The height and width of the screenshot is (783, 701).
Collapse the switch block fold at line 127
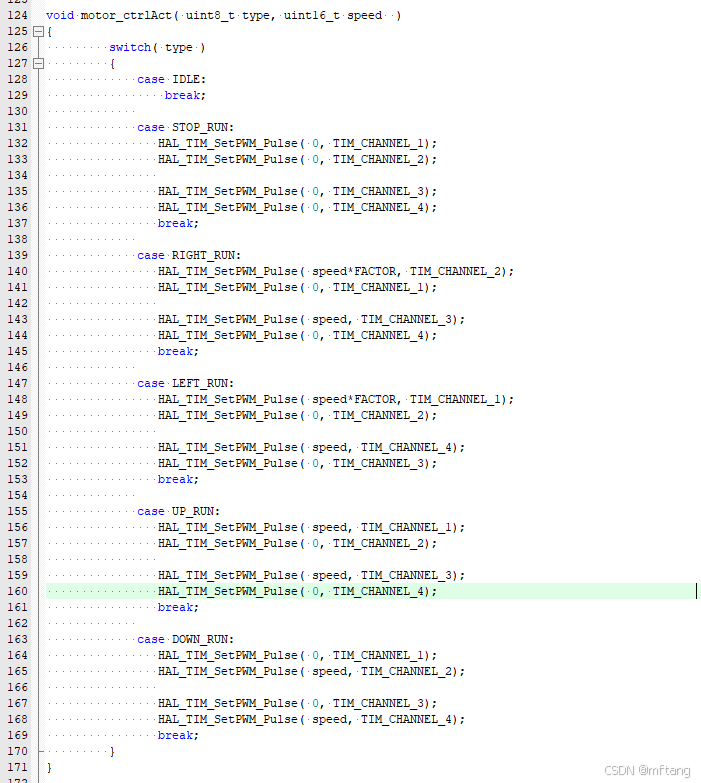pos(38,63)
